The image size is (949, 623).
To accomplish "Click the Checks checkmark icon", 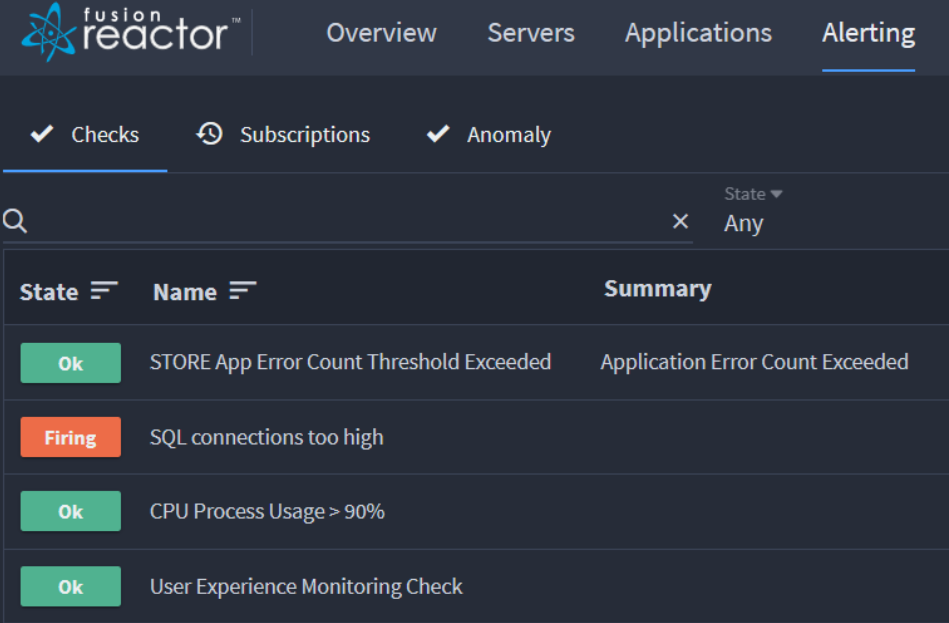I will pos(42,133).
